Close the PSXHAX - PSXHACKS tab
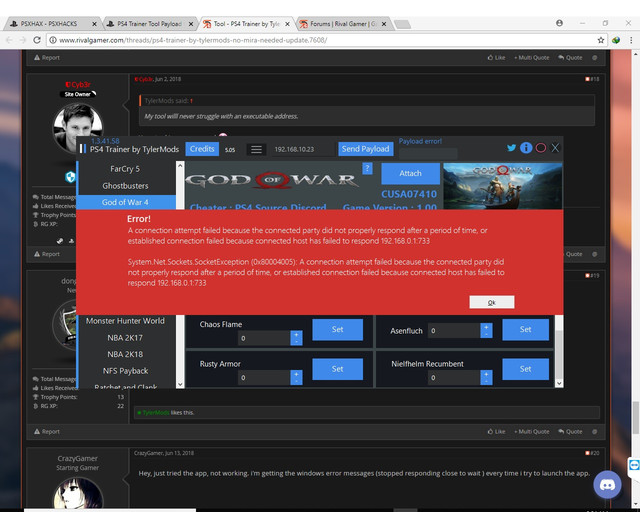The image size is (640, 512). pos(94,24)
